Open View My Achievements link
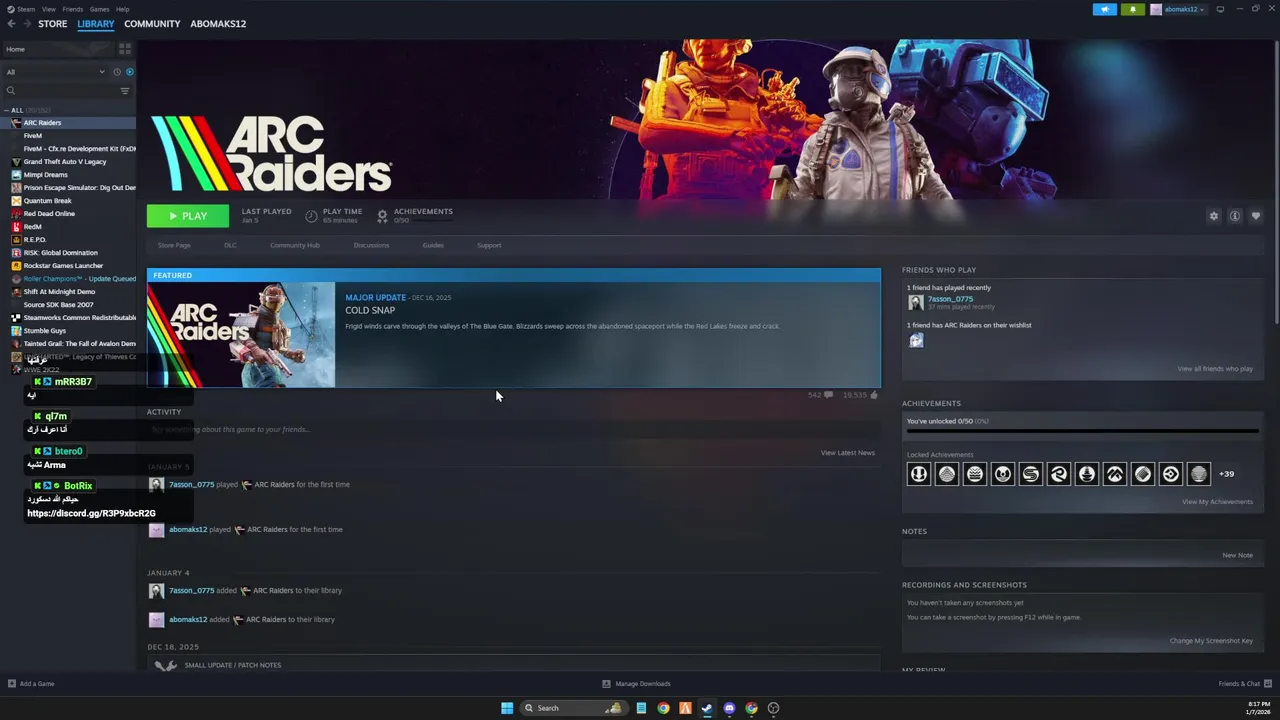This screenshot has height=720, width=1280. click(1217, 502)
